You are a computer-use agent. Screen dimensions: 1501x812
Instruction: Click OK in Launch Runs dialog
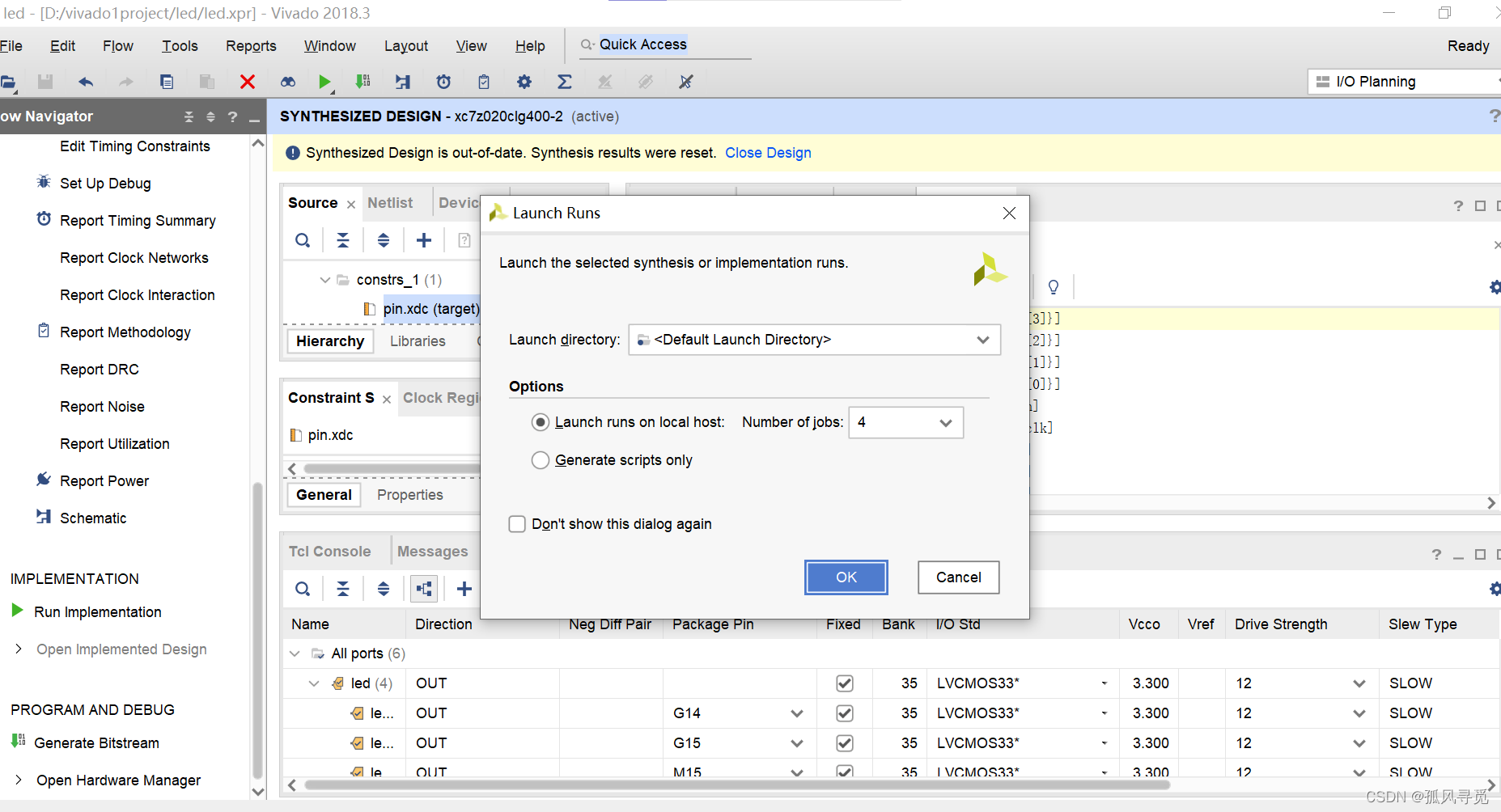click(x=846, y=577)
